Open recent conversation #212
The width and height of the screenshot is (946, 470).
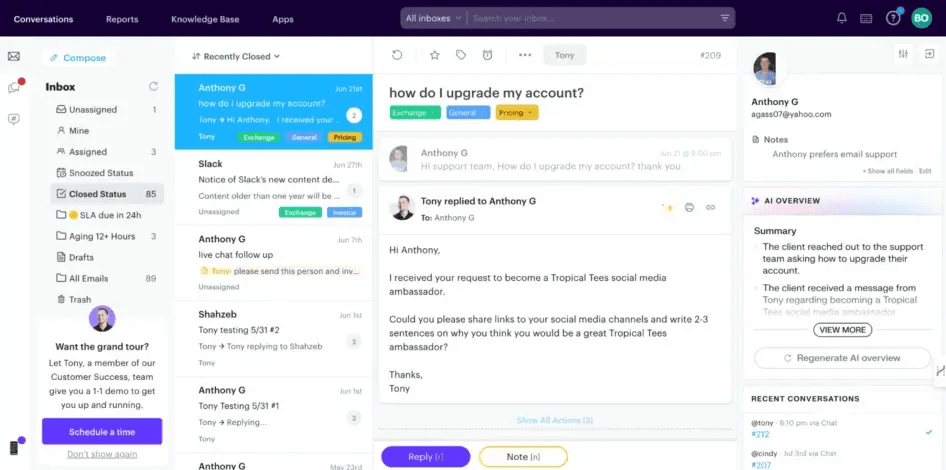coord(761,434)
